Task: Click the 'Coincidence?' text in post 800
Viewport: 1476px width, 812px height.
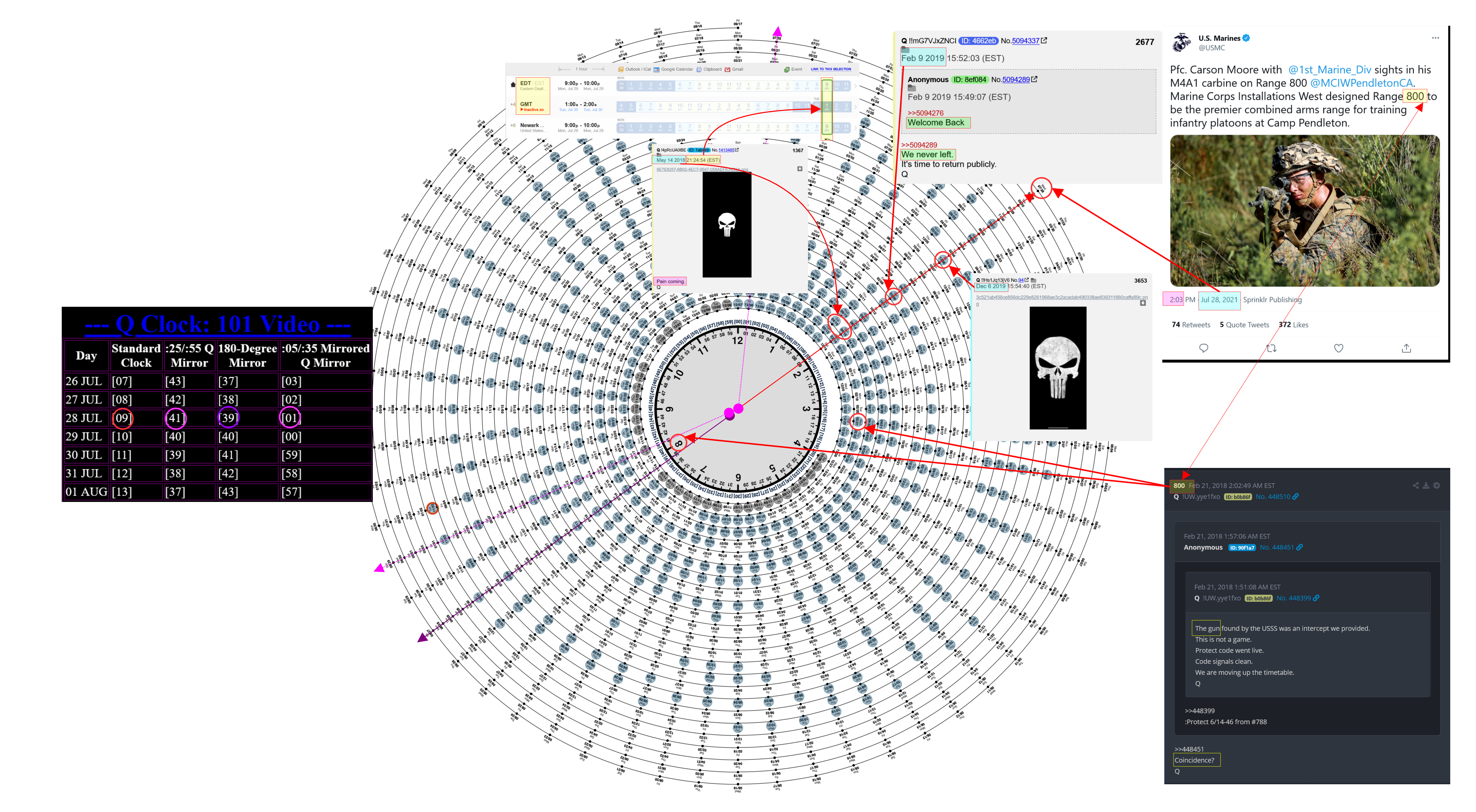Action: click(1194, 760)
